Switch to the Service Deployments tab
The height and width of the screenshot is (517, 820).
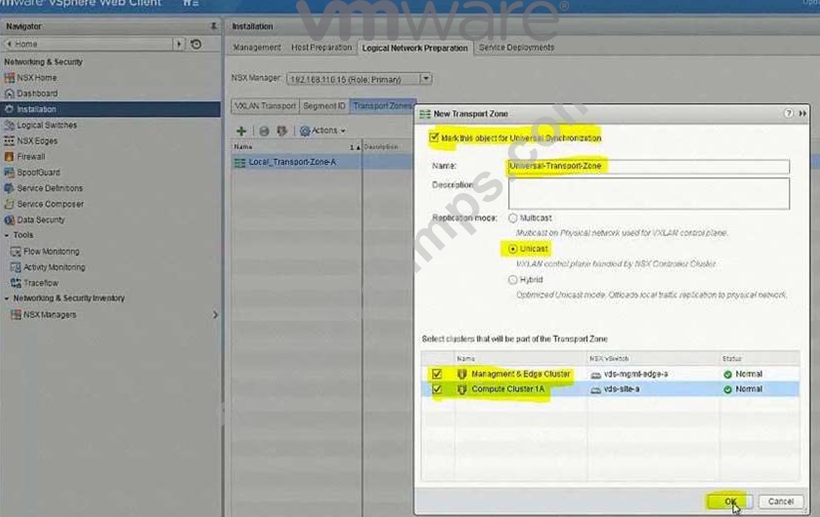click(516, 47)
